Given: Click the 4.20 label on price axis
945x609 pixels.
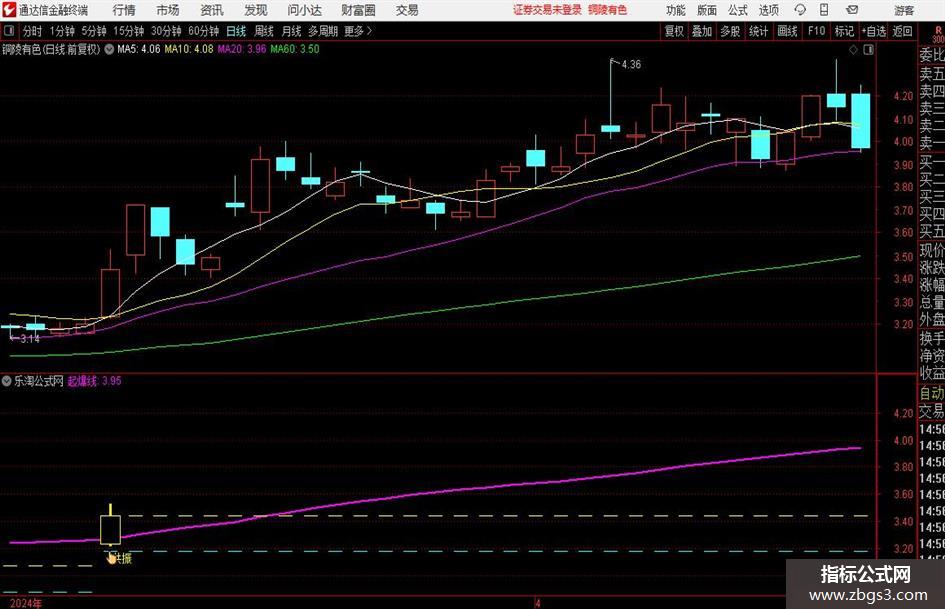Looking at the screenshot, I should [903, 96].
